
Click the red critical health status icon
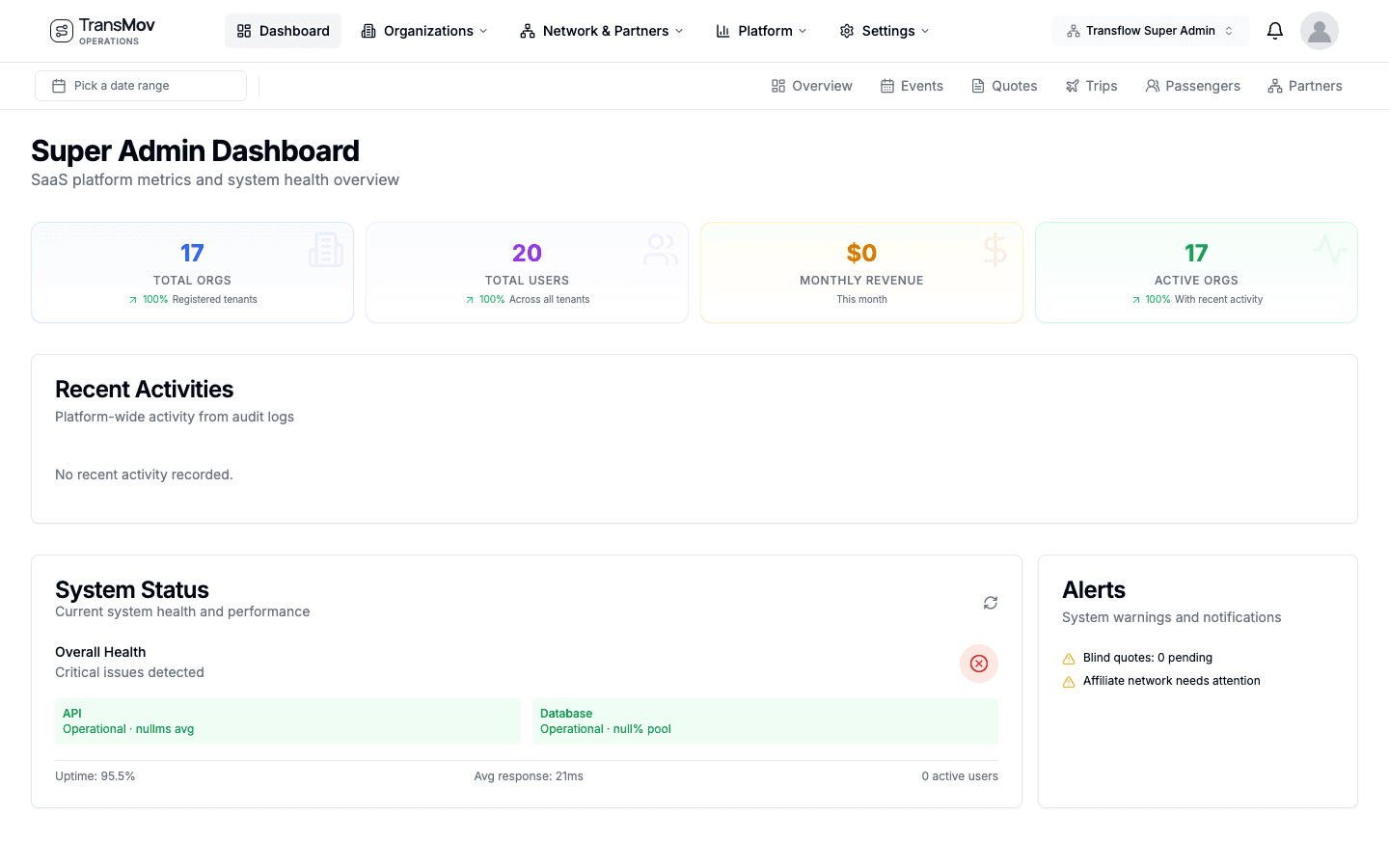[x=978, y=664]
